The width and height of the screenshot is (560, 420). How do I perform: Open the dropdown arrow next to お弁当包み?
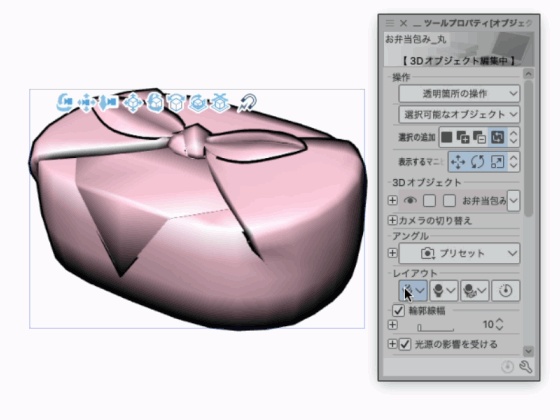(x=514, y=201)
